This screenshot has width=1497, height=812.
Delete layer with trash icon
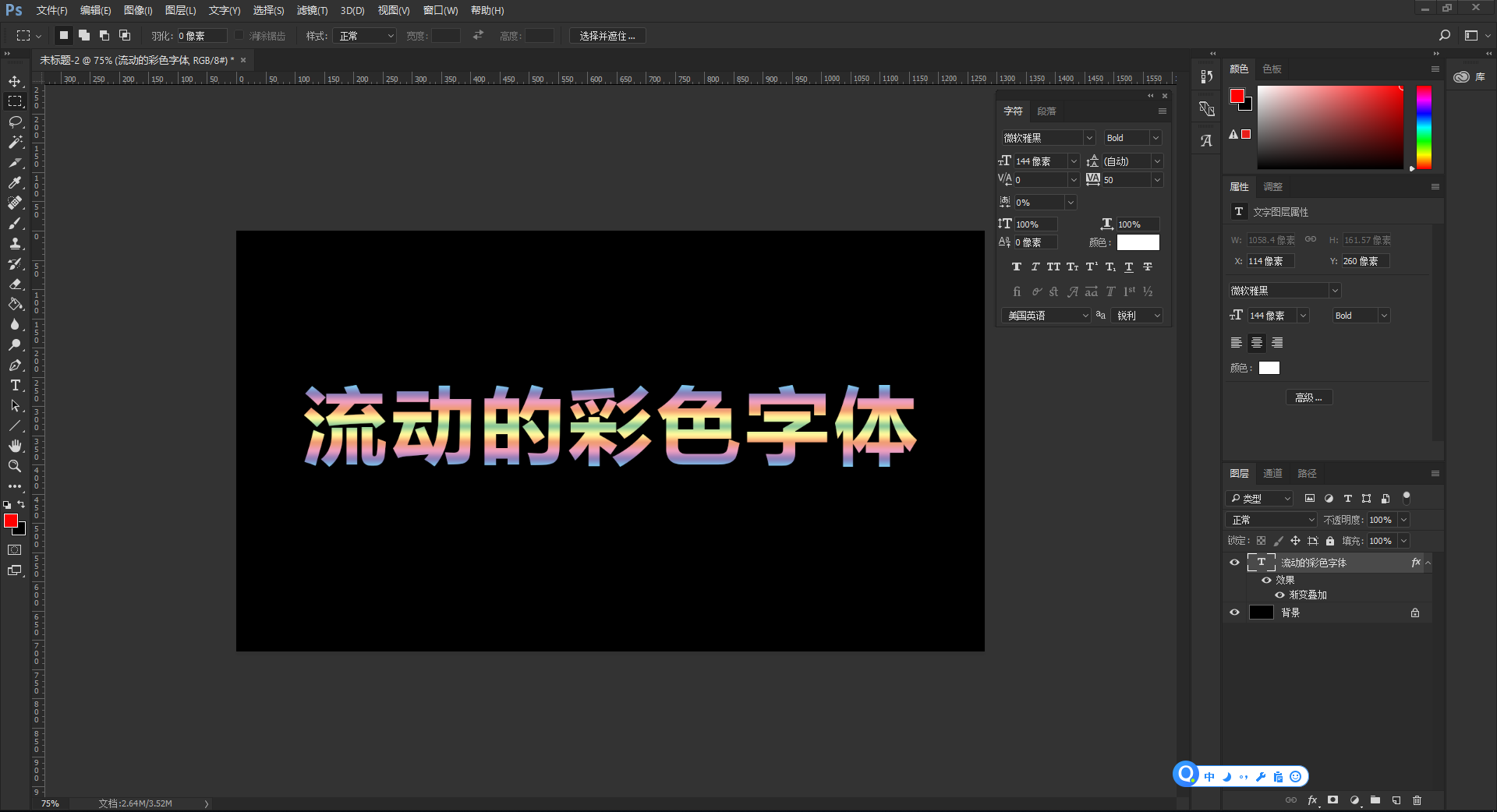1417,800
